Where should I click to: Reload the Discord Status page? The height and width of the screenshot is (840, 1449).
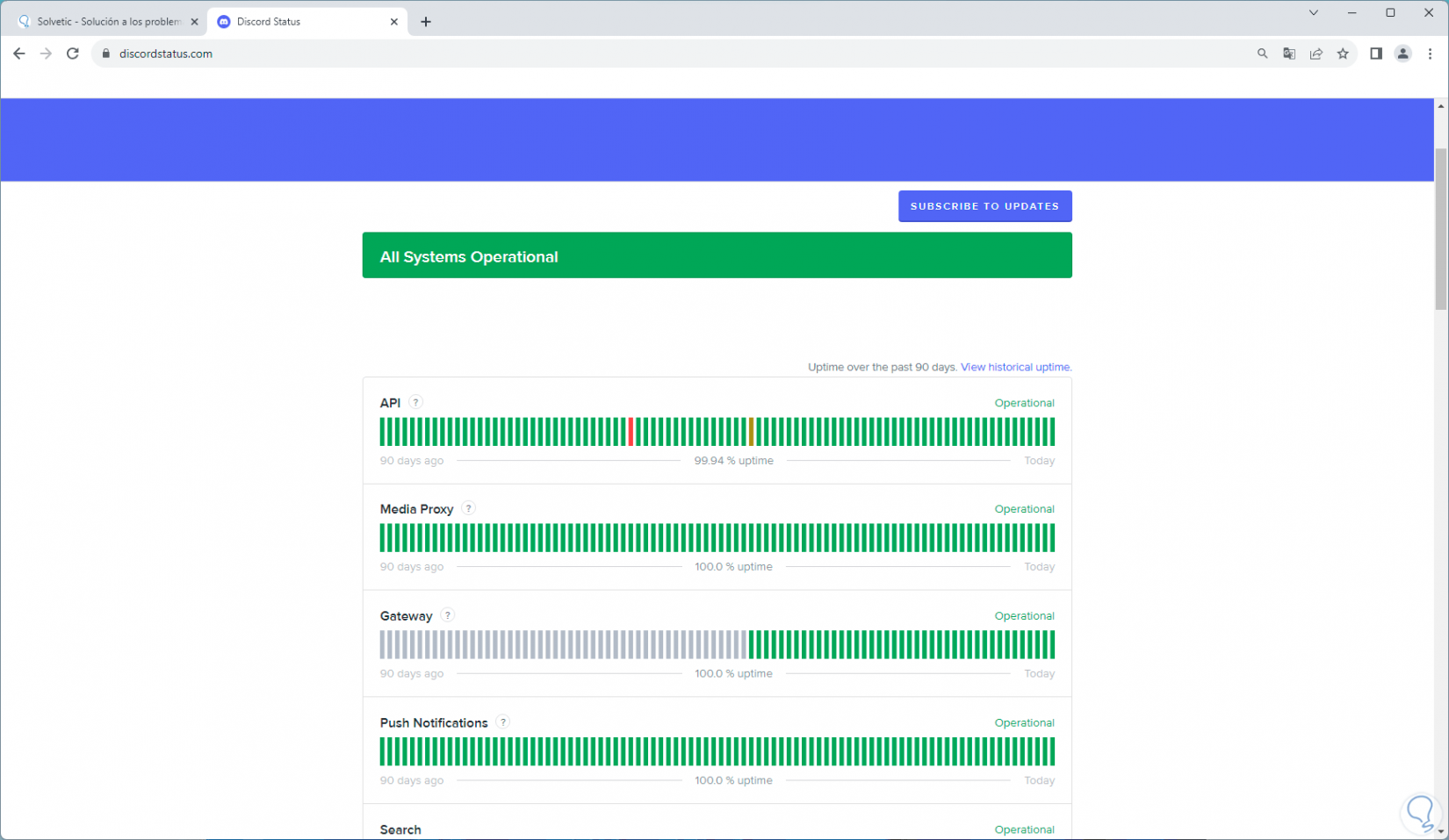point(73,54)
